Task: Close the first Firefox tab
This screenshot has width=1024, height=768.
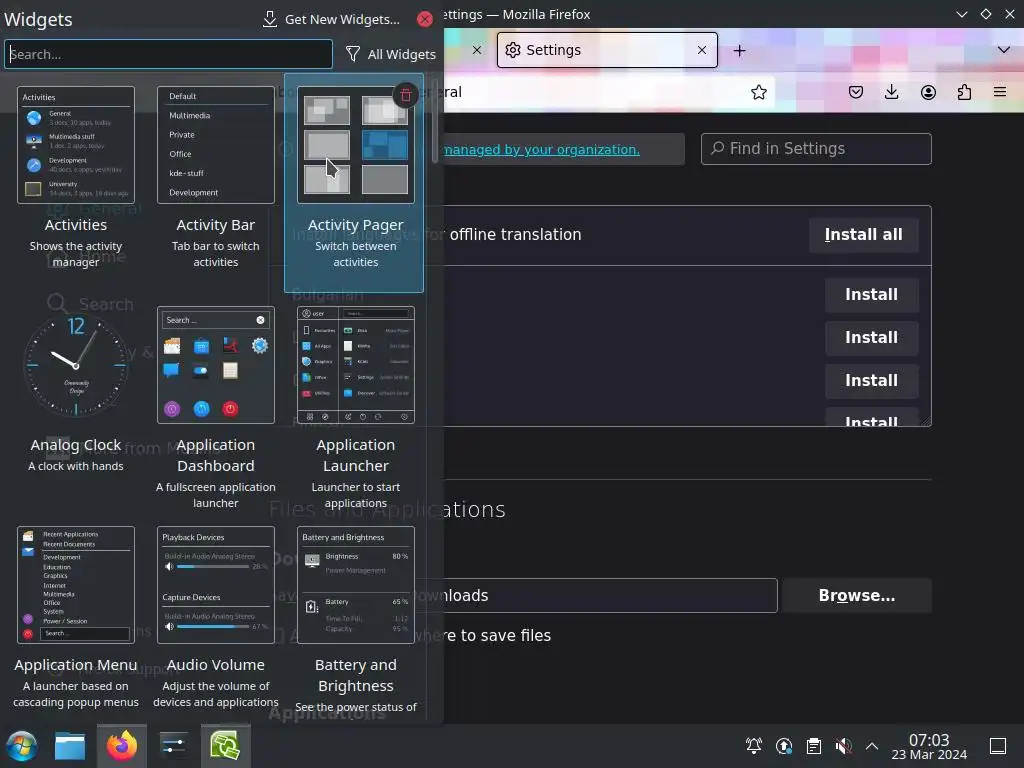Action: click(477, 50)
